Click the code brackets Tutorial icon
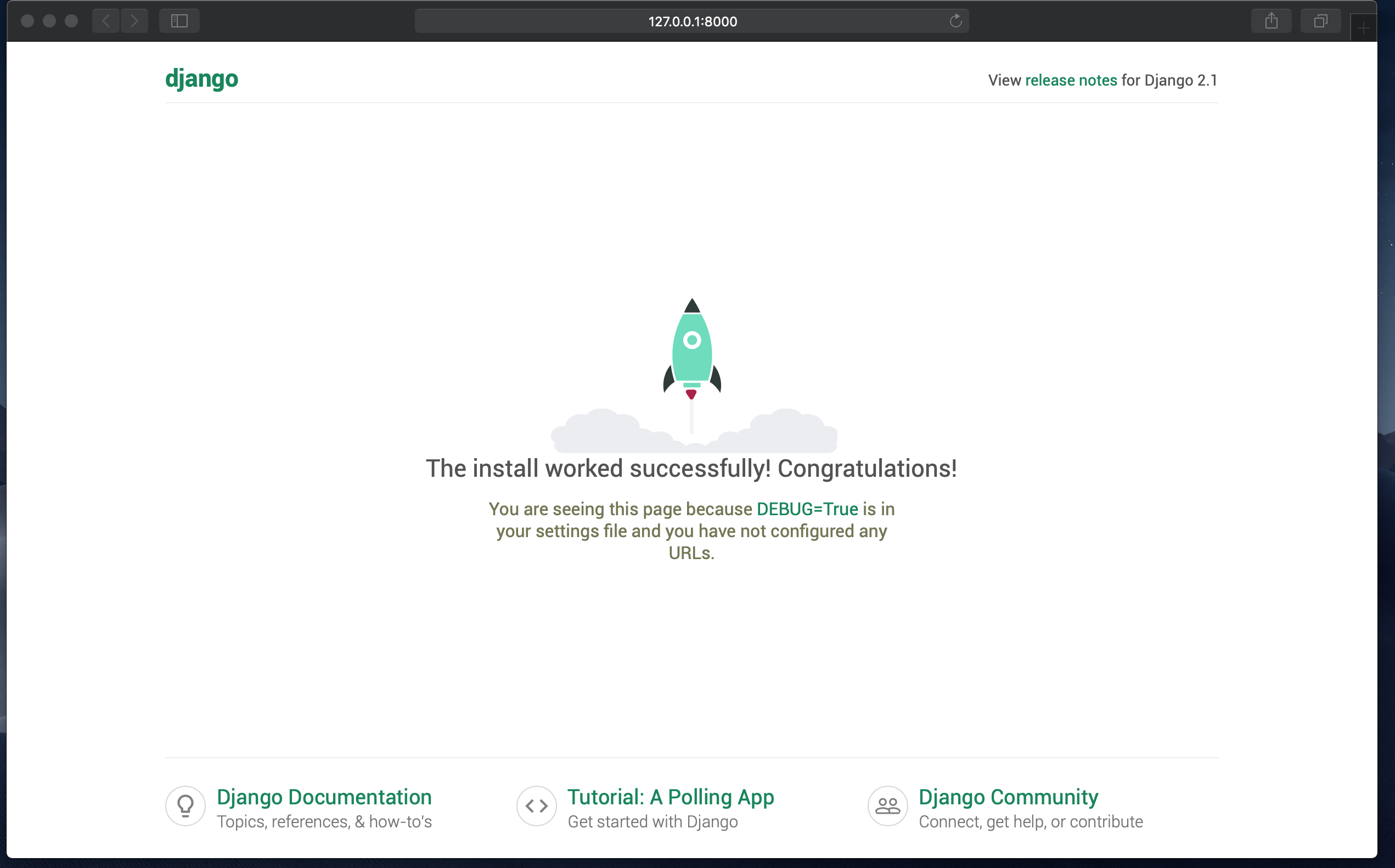Screen dimensions: 1395x868 pyautogui.click(x=536, y=806)
